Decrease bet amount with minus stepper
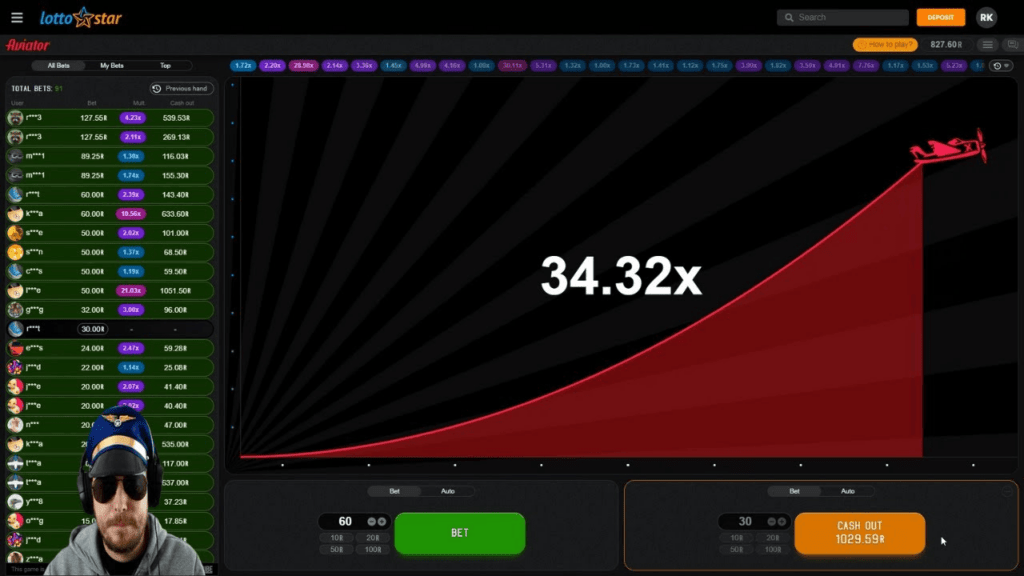1024x576 pixels. point(371,521)
